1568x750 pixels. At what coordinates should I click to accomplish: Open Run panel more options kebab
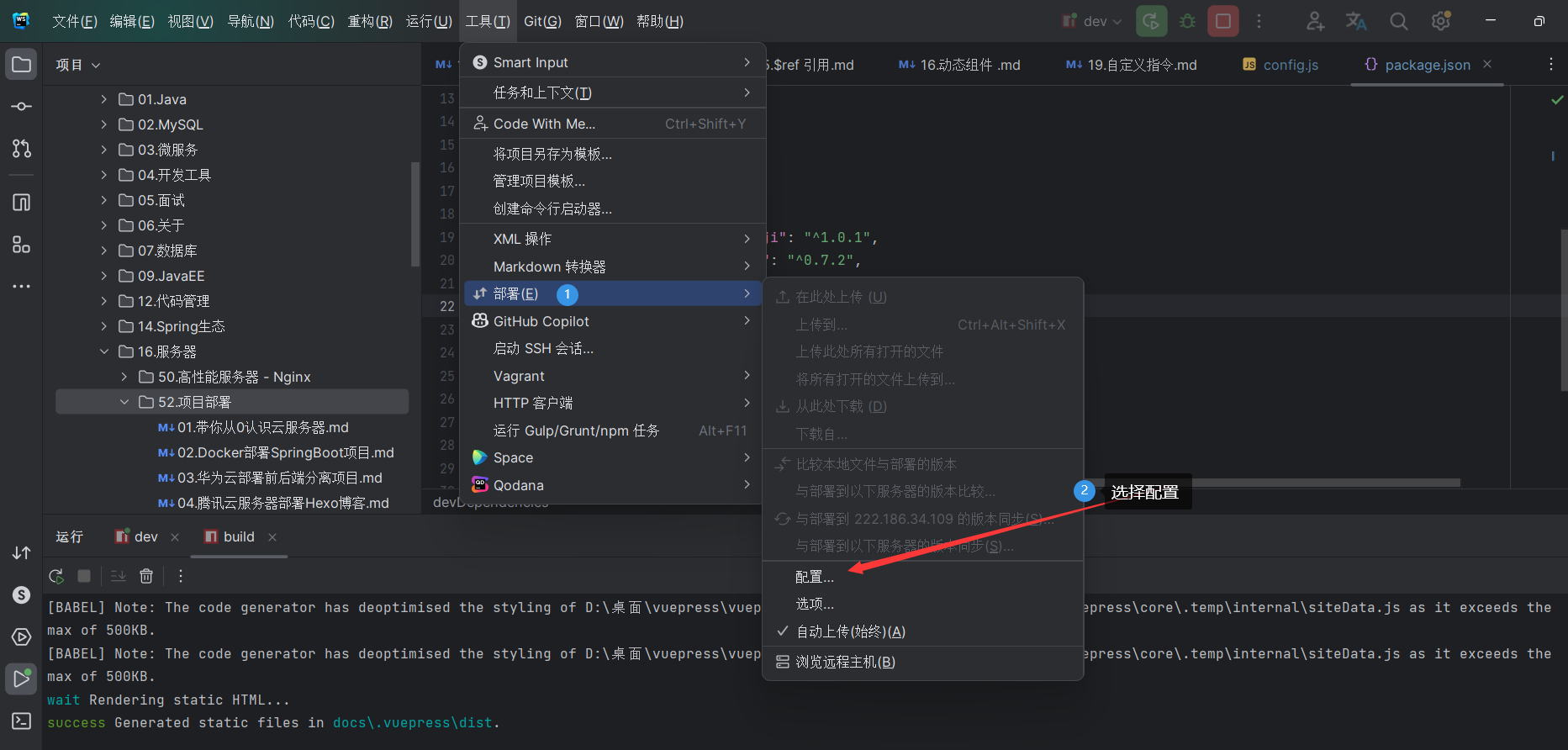tap(181, 576)
